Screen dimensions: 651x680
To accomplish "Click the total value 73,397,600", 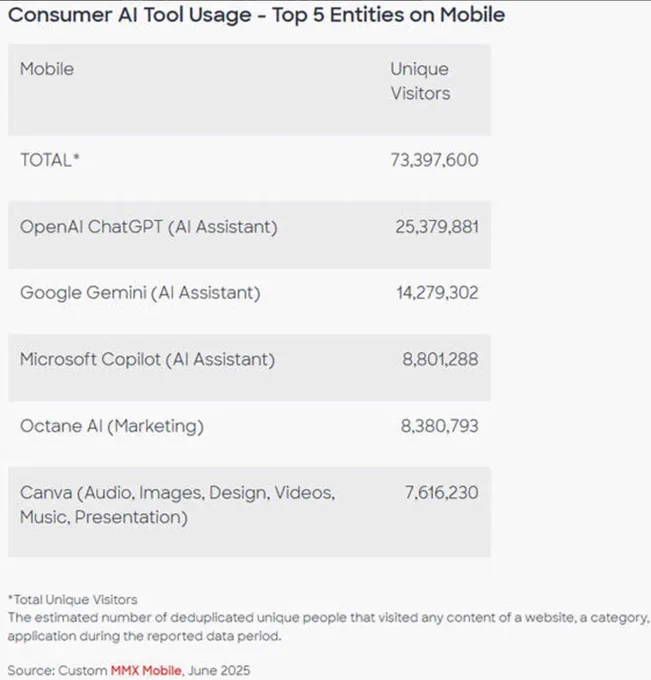I will click(435, 160).
